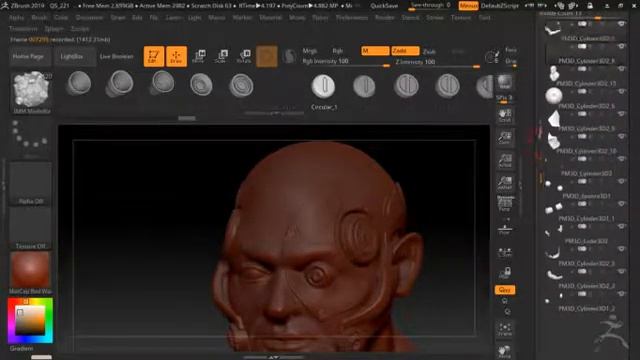Image resolution: width=640 pixels, height=360 pixels.
Task: Select the first IMM mesh in the brush strip
Action: pyautogui.click(x=78, y=84)
